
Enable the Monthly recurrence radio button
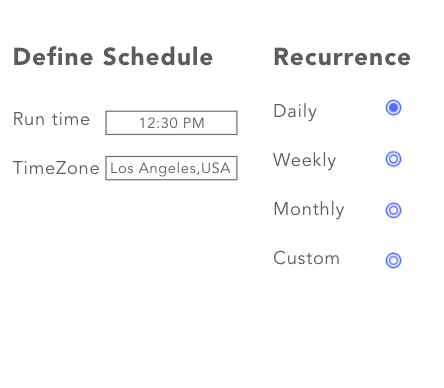[x=393, y=210]
